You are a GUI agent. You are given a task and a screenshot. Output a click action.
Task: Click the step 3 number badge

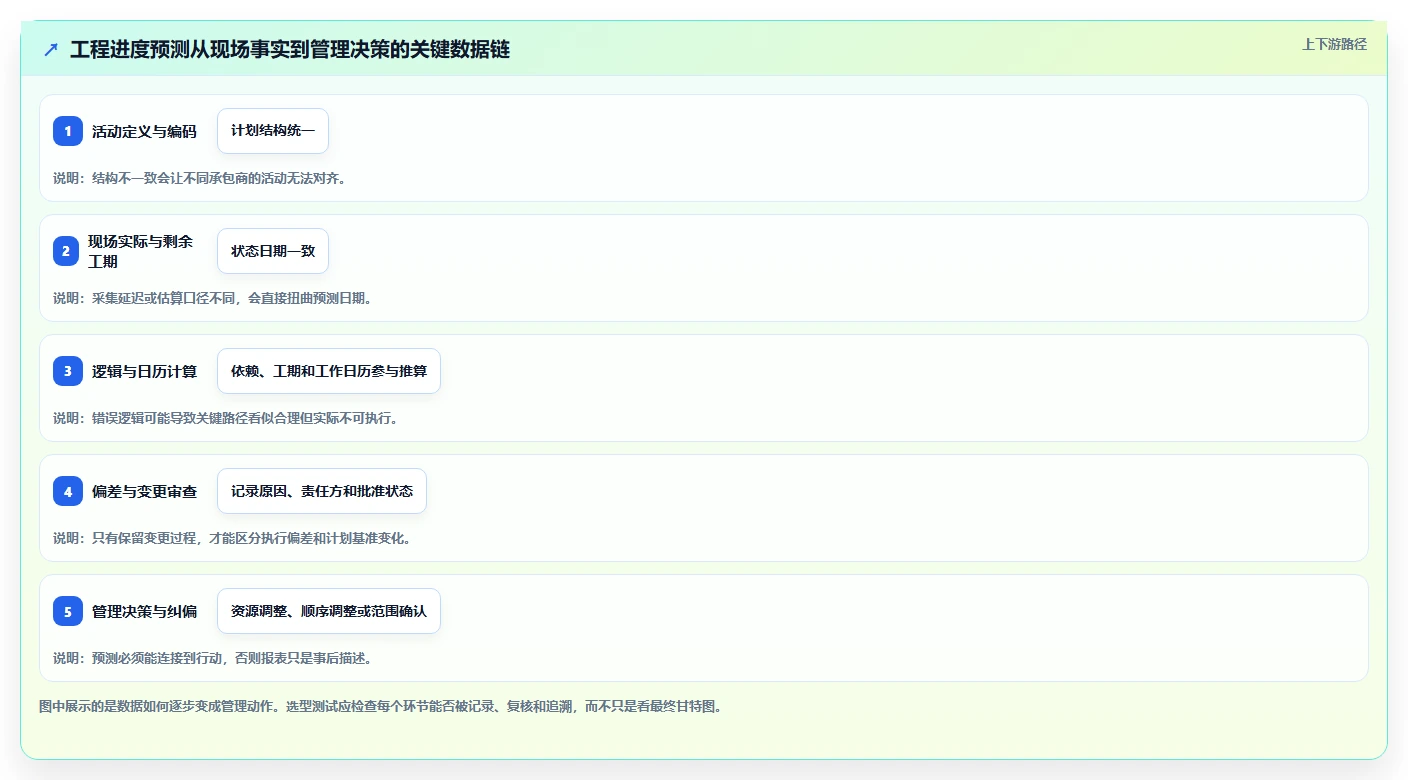coord(68,371)
